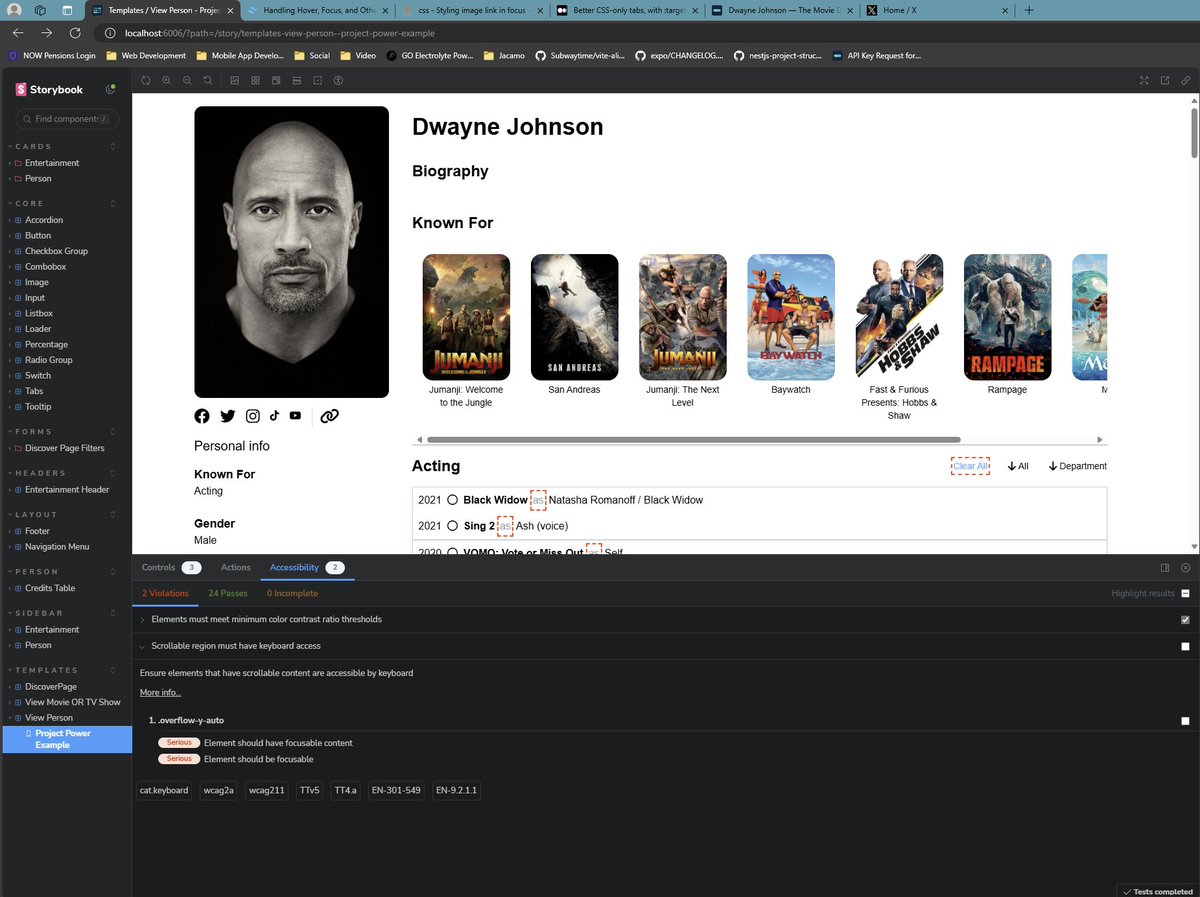Viewport: 1200px width, 897px height.
Task: Open the NOW Pensions Login bookmark
Action: [52, 56]
